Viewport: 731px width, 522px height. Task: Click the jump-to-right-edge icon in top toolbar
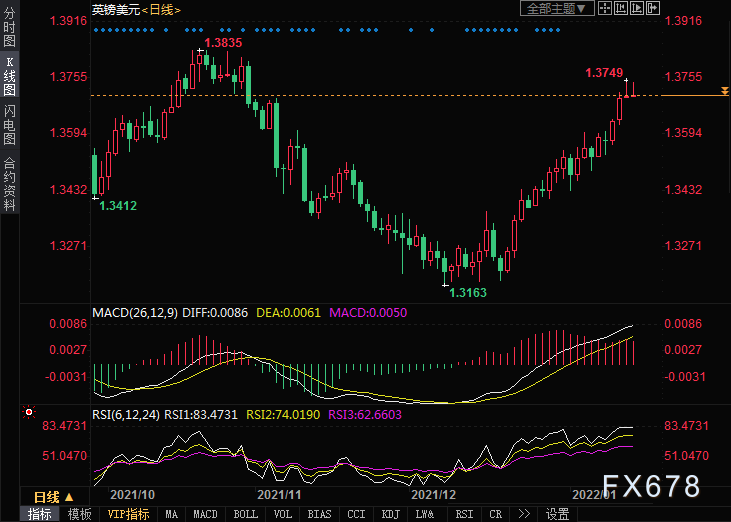click(x=654, y=9)
